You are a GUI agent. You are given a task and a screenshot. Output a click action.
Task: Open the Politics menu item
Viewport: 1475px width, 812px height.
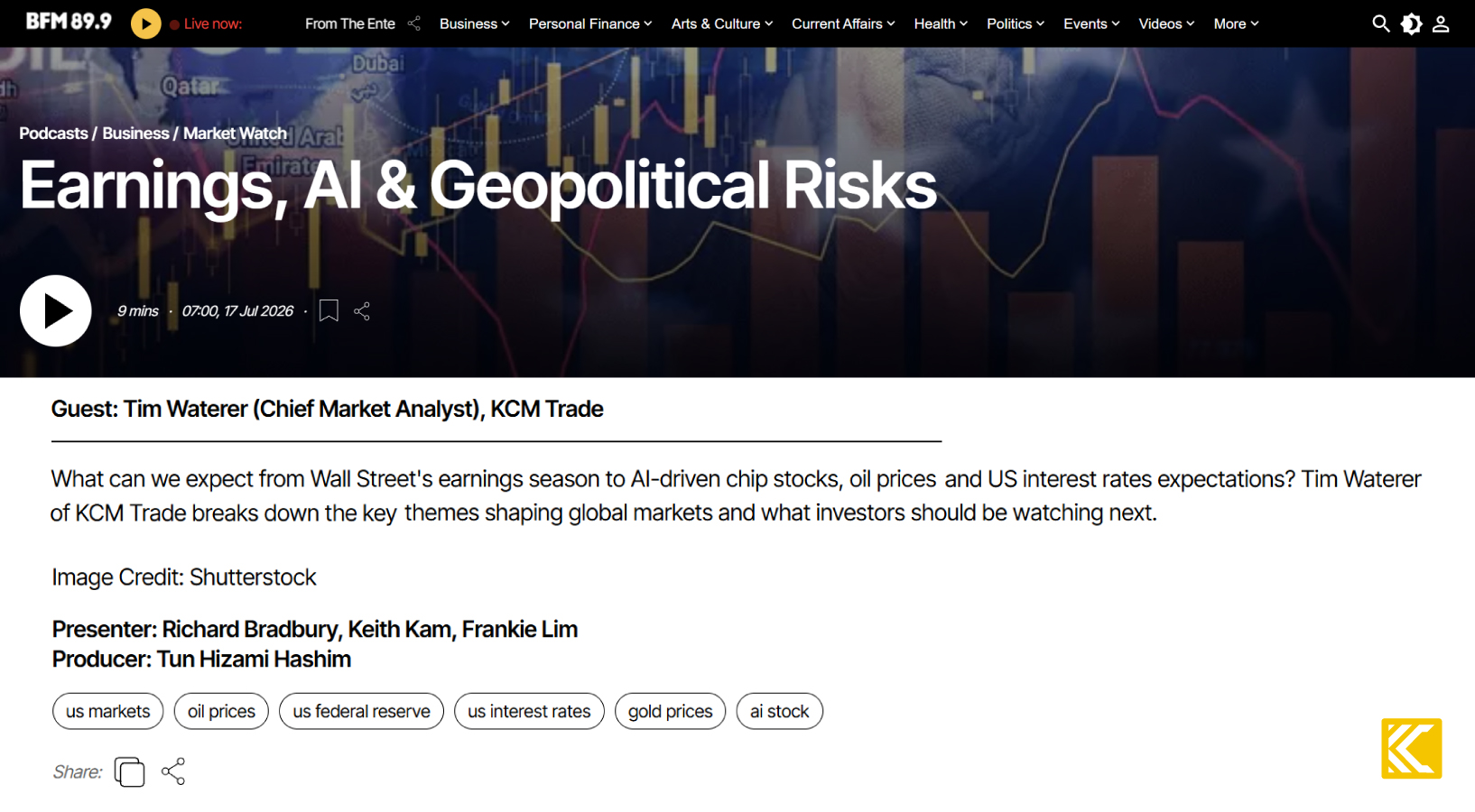tap(1015, 23)
